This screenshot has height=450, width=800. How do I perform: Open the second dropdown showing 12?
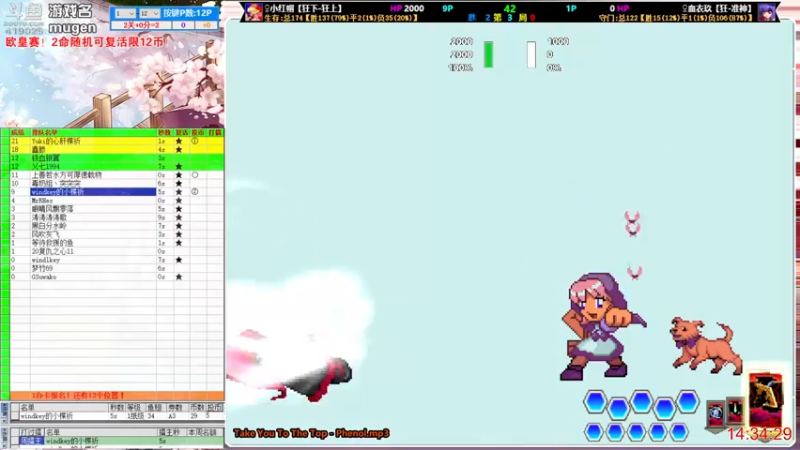149,13
